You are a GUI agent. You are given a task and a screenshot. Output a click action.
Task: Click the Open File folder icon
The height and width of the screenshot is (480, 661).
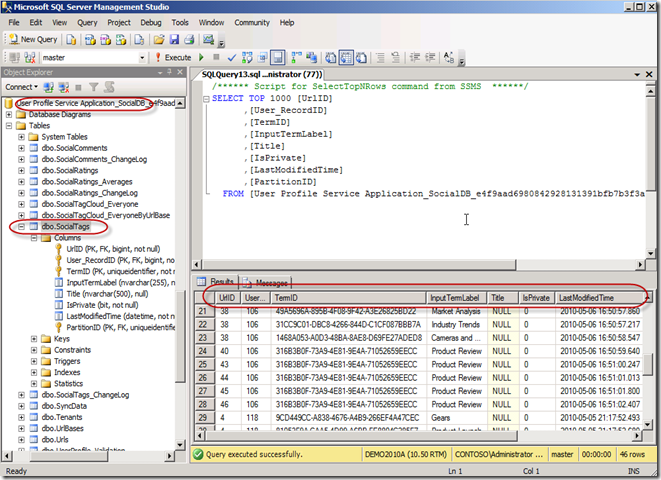[159, 39]
